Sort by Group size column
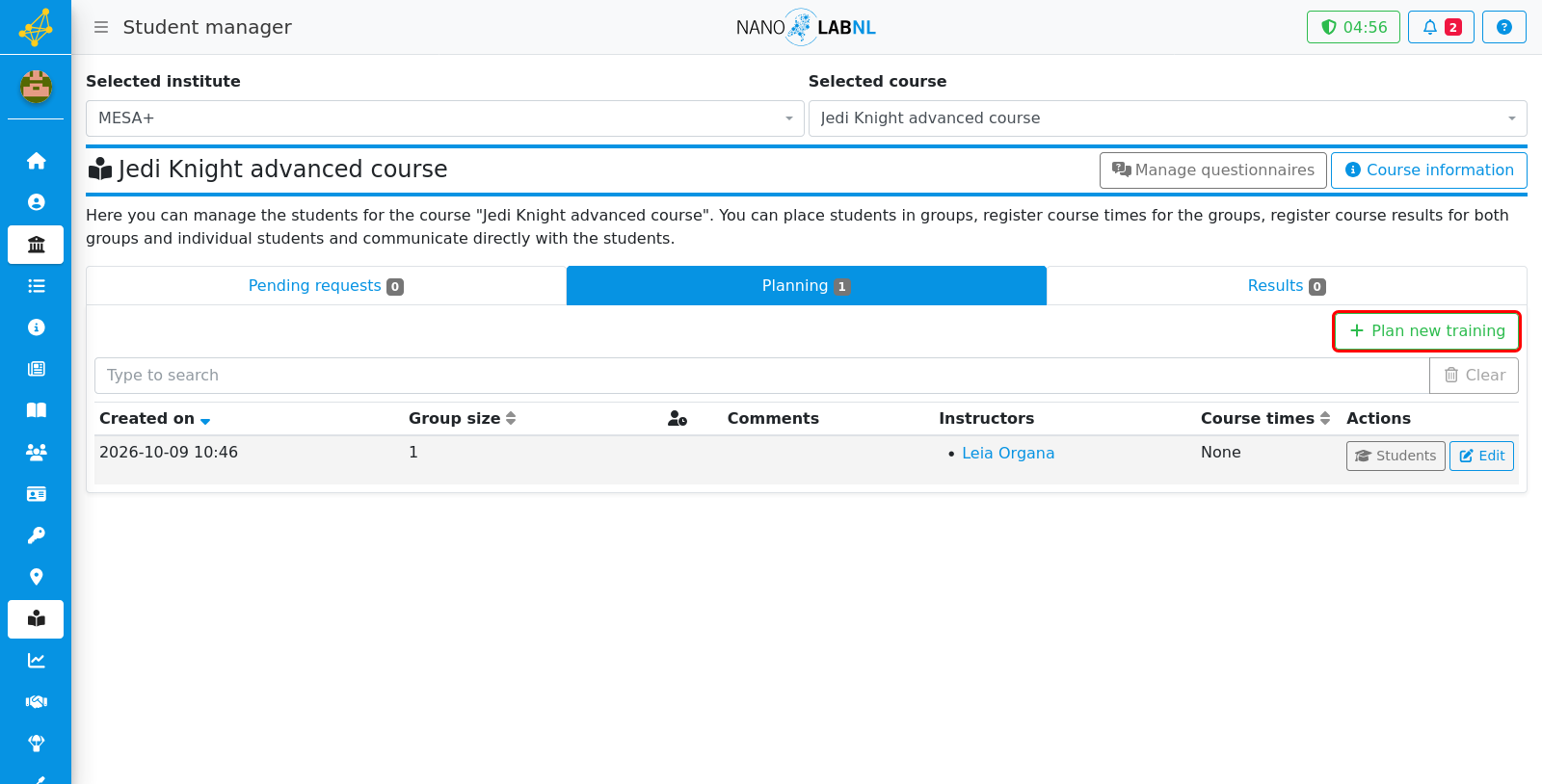Viewport: 1542px width, 784px height. [463, 418]
